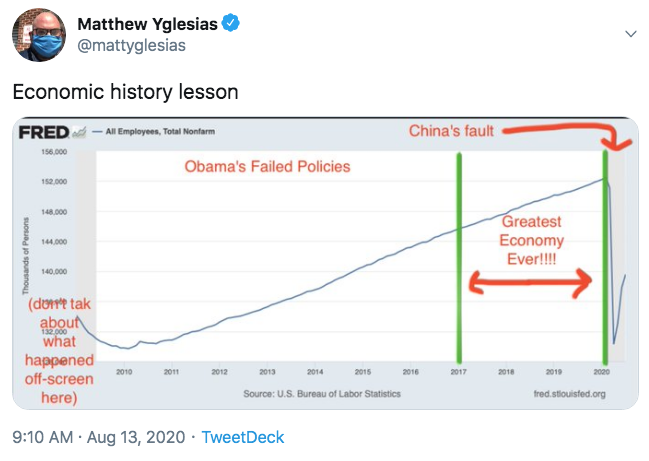Click the All Employees, Total Nonfarm legend
Screen dimensions: 649x461
click(x=154, y=132)
